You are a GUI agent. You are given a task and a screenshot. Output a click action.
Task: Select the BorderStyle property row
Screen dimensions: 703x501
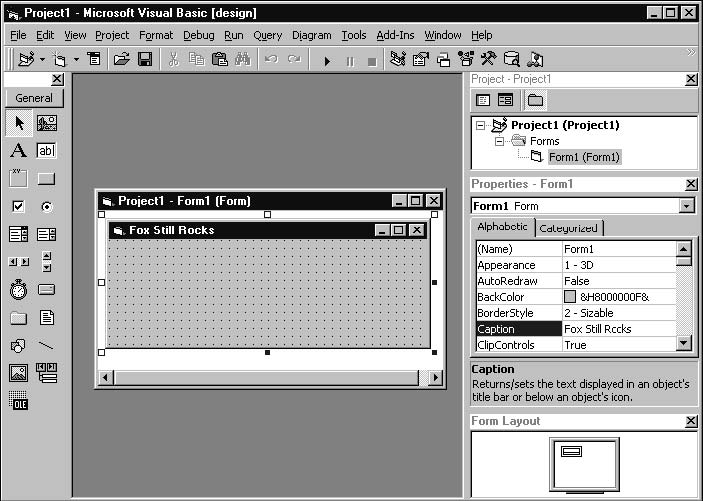(x=576, y=313)
